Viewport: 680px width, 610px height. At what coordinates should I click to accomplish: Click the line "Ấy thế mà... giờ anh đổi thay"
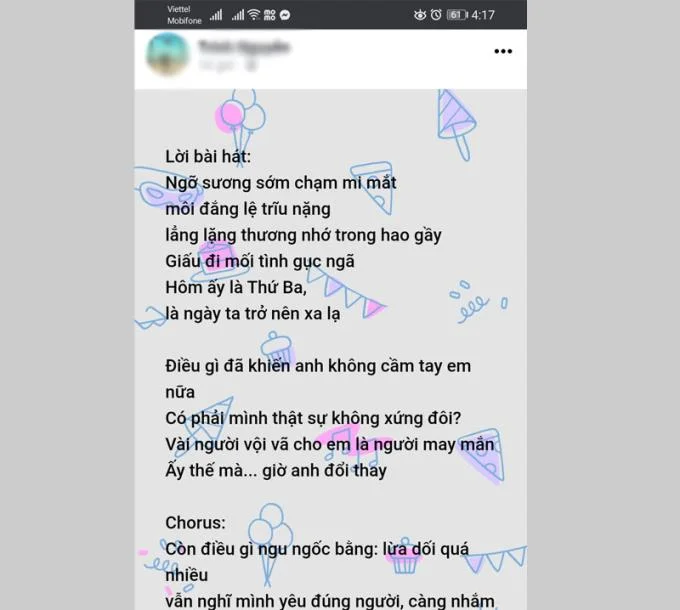point(276,470)
